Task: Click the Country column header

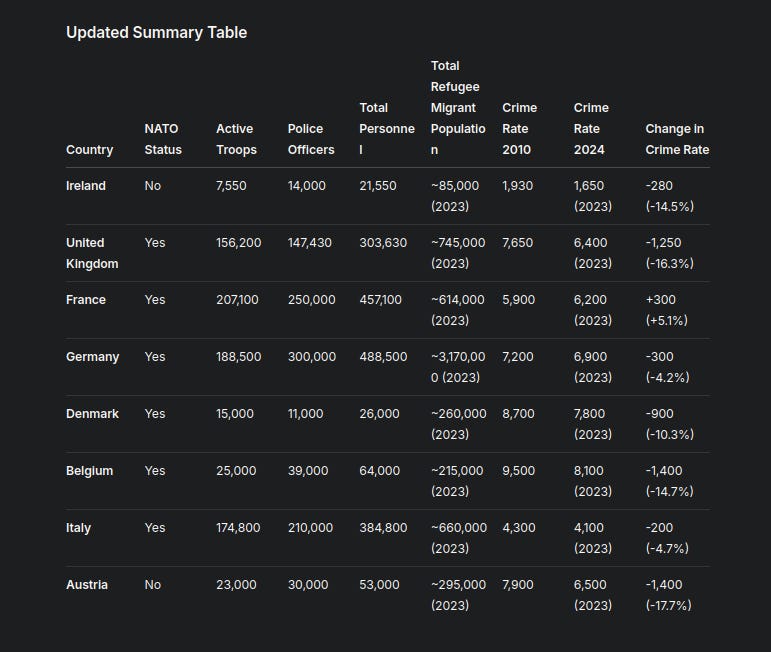Action: (x=89, y=149)
